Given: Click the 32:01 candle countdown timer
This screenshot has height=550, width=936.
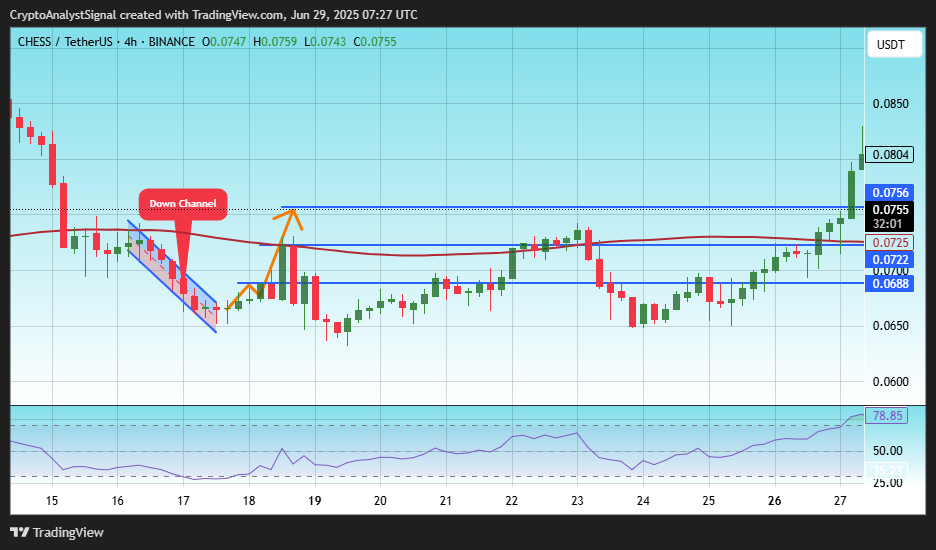Looking at the screenshot, I should coord(887,225).
